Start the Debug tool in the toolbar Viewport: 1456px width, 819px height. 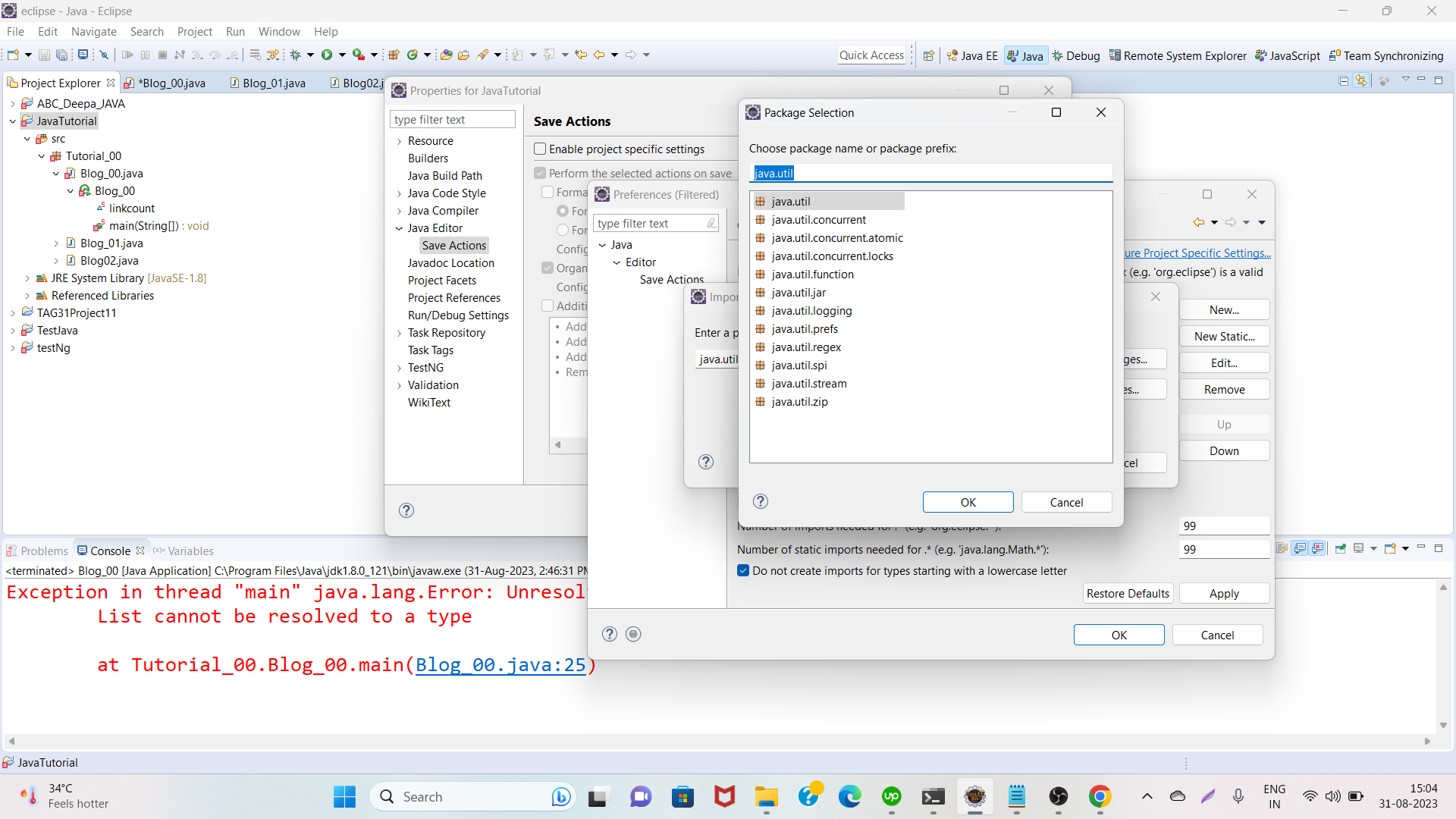[x=296, y=55]
